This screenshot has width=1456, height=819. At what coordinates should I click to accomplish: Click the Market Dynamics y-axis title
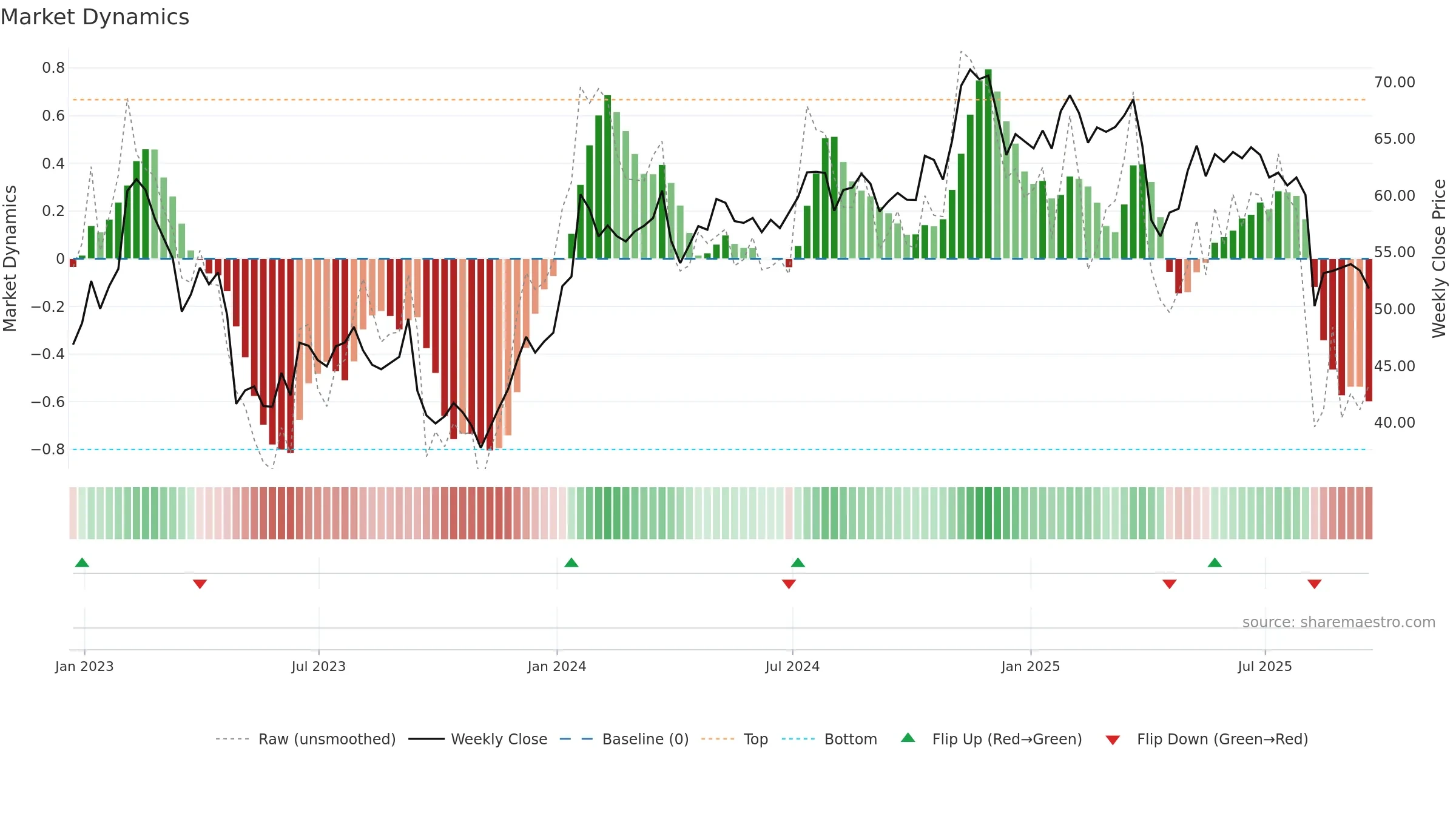pyautogui.click(x=10, y=258)
